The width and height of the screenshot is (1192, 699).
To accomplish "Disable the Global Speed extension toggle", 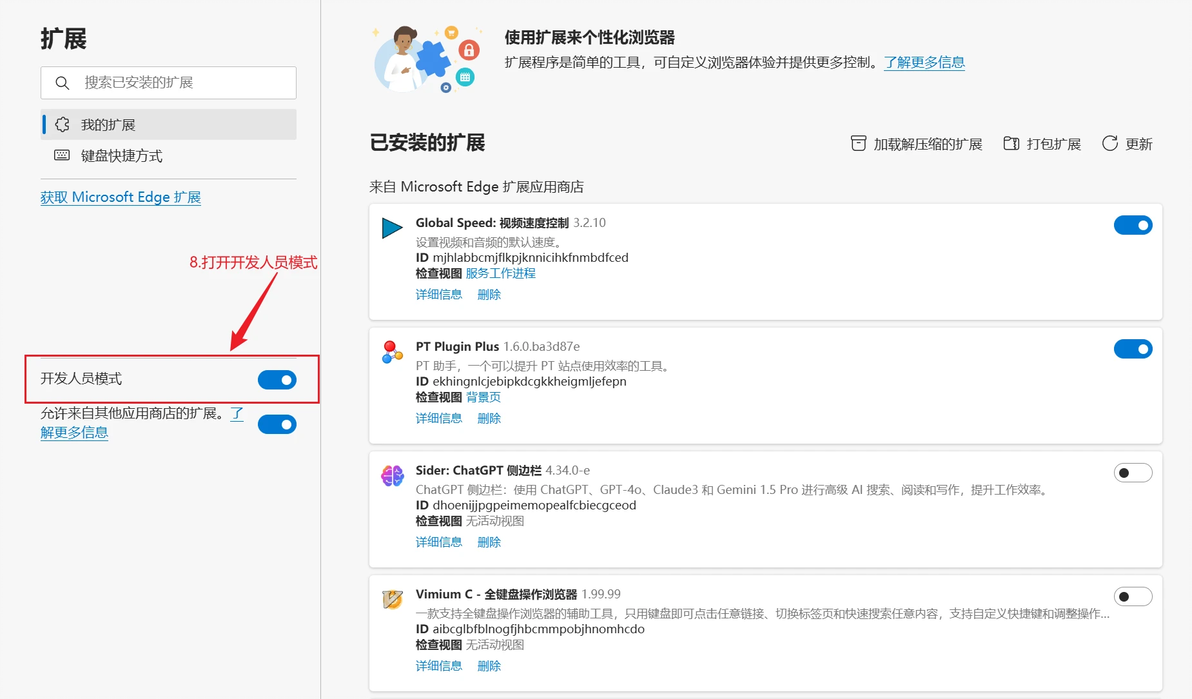I will click(1133, 225).
